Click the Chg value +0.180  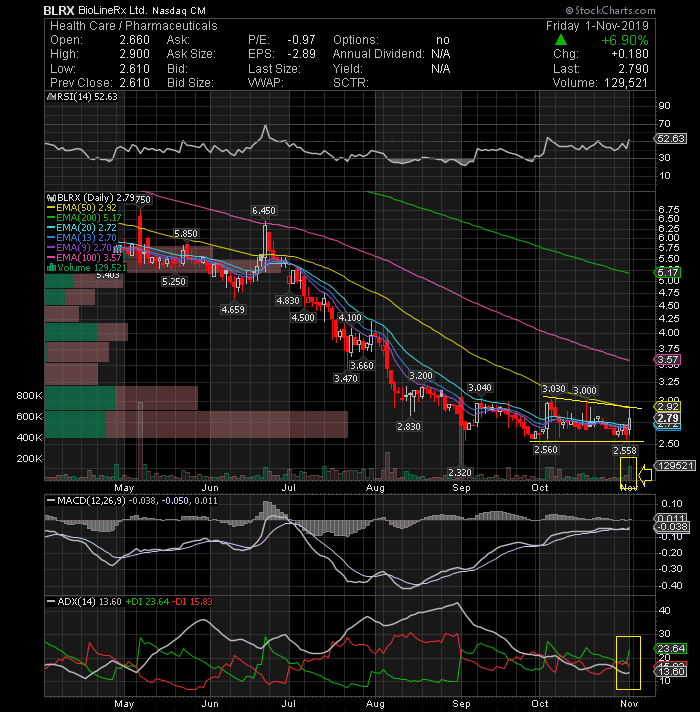[630, 54]
